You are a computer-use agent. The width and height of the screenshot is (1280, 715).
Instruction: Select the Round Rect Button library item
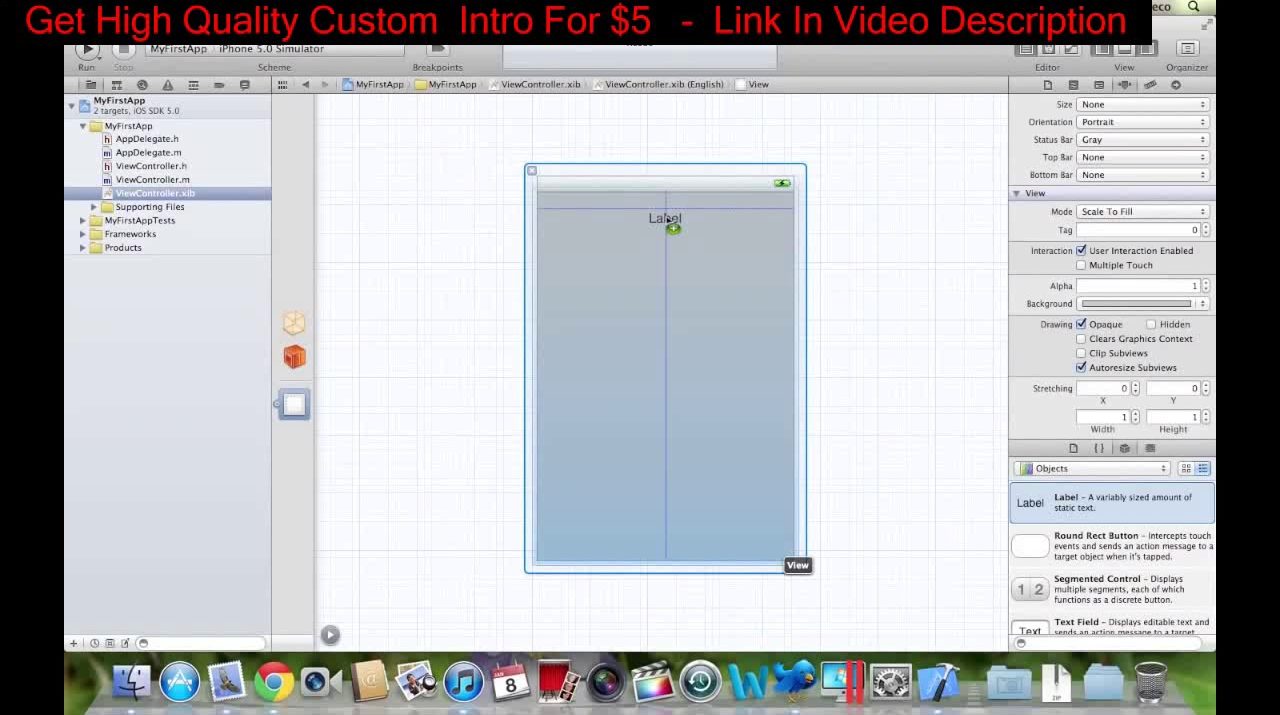coord(1112,546)
